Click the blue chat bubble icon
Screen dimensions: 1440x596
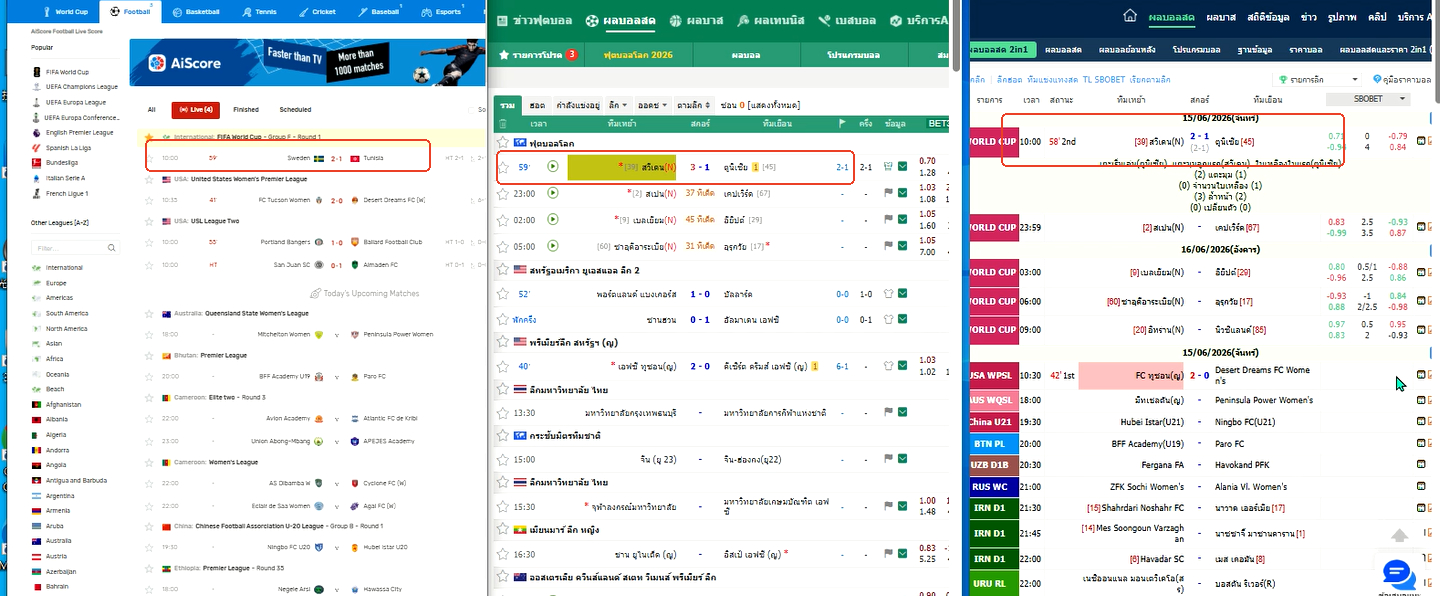pos(1398,573)
